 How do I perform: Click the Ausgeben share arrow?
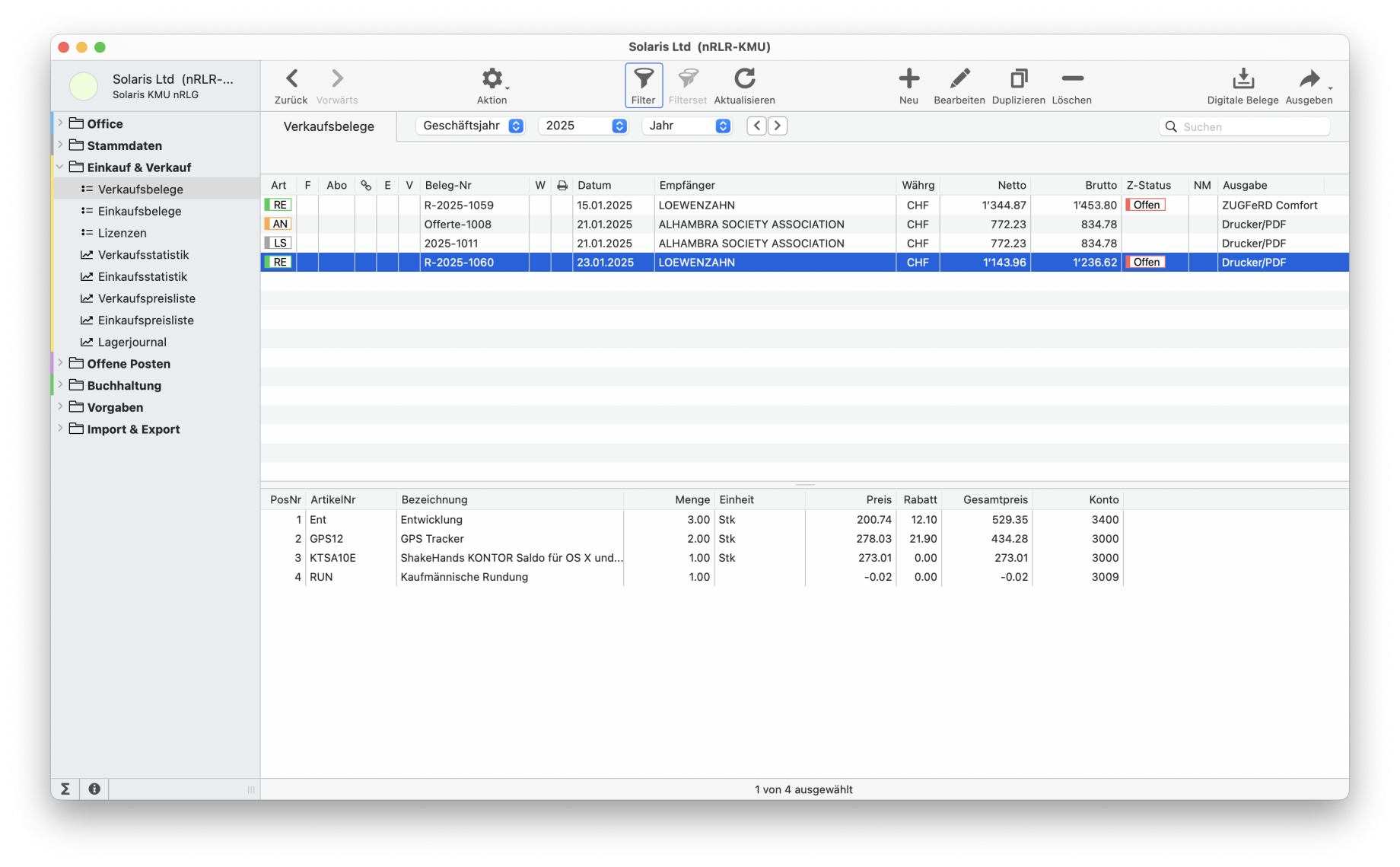tap(1309, 79)
